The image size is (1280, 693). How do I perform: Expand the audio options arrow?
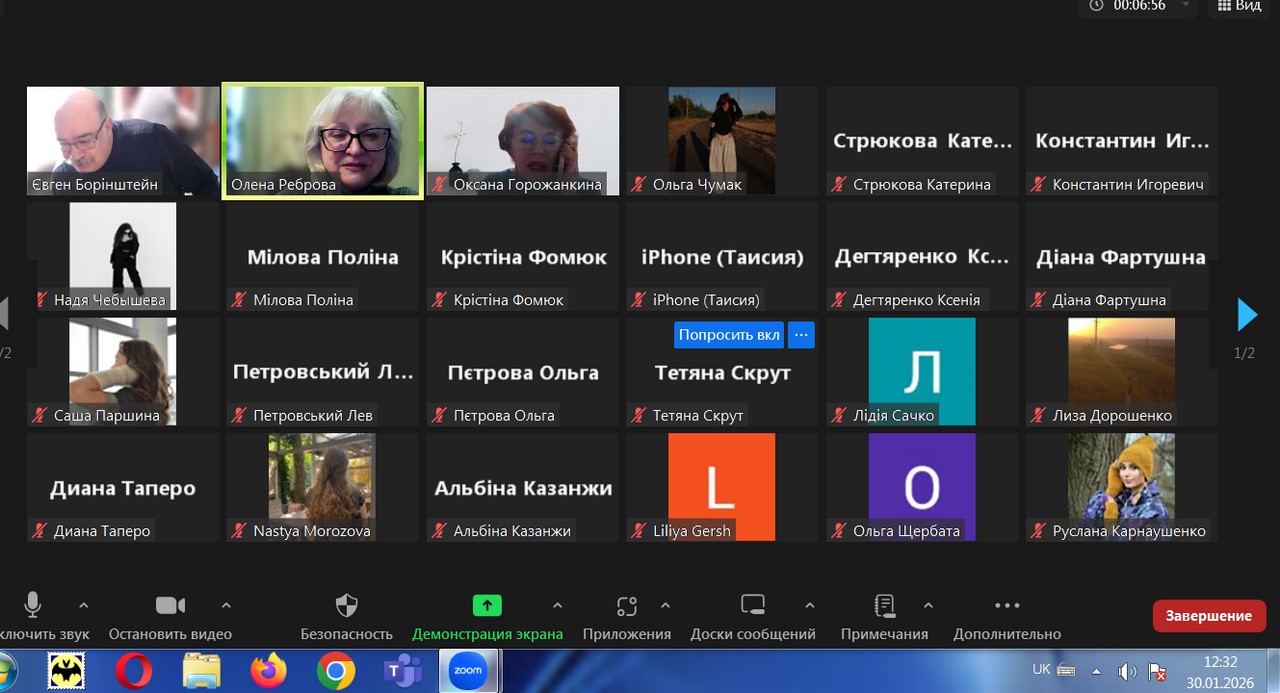84,605
